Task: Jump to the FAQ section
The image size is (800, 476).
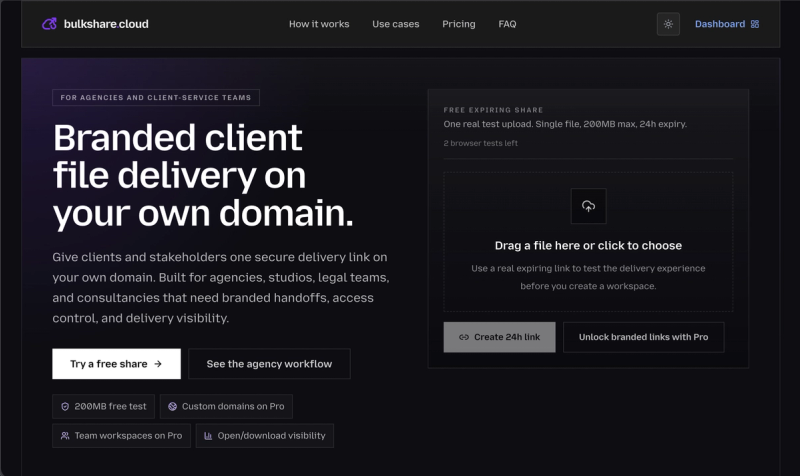Action: point(507,24)
